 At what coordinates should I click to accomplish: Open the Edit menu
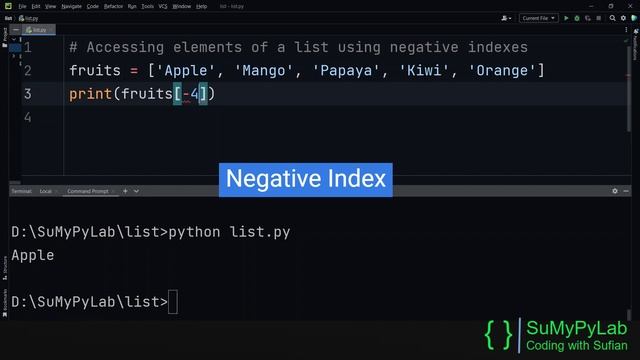tap(36, 6)
